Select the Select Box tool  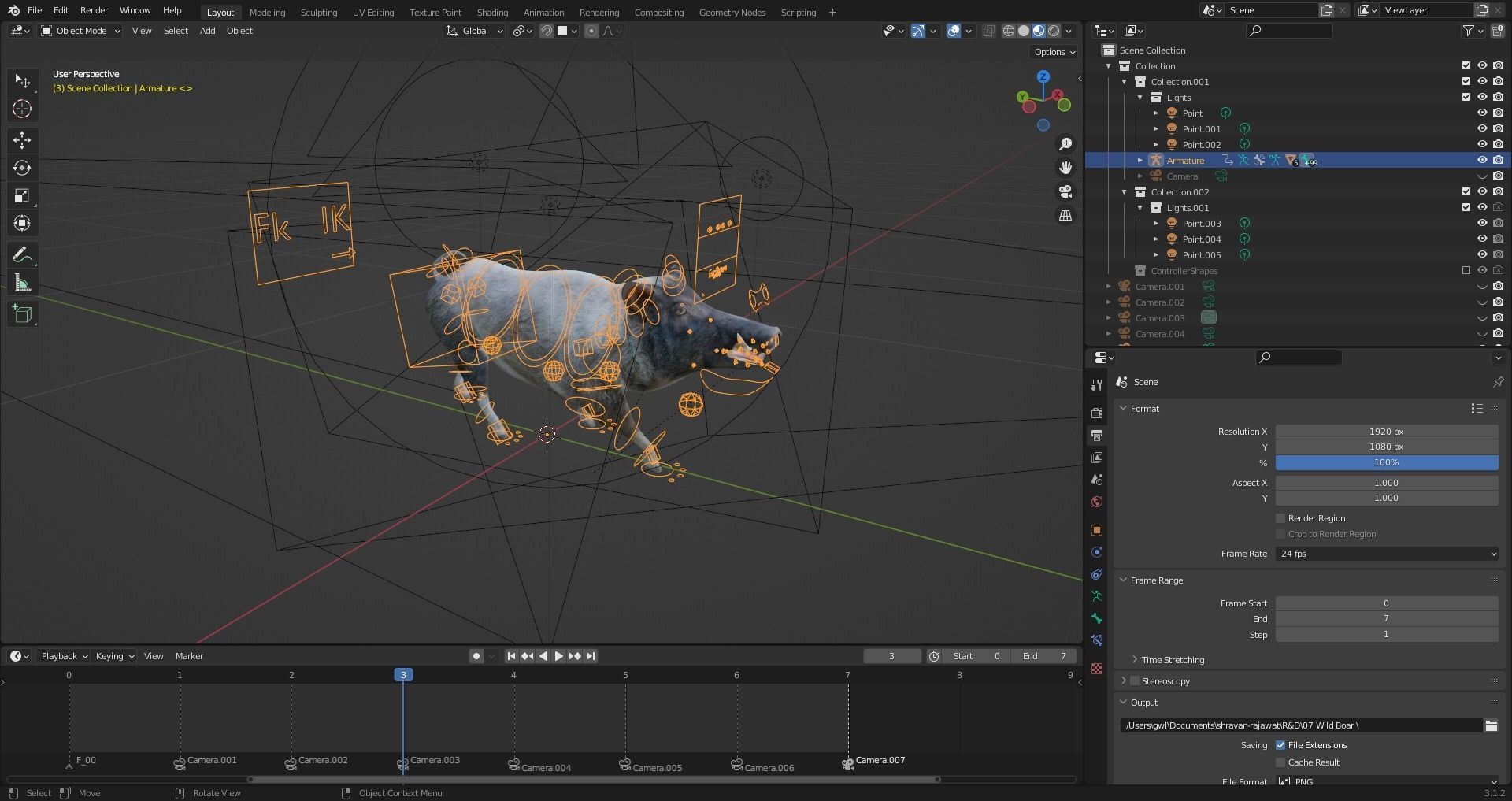[x=22, y=81]
